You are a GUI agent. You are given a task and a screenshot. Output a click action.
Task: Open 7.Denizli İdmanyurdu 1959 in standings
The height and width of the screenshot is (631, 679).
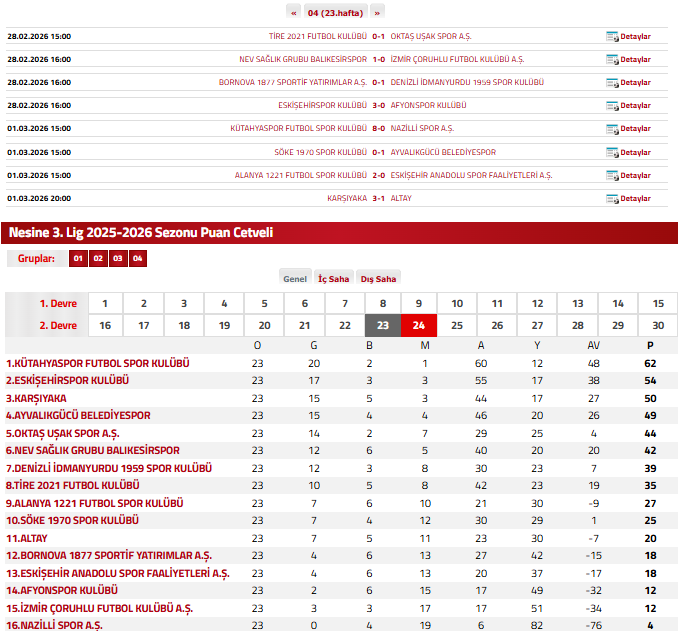[x=109, y=469]
